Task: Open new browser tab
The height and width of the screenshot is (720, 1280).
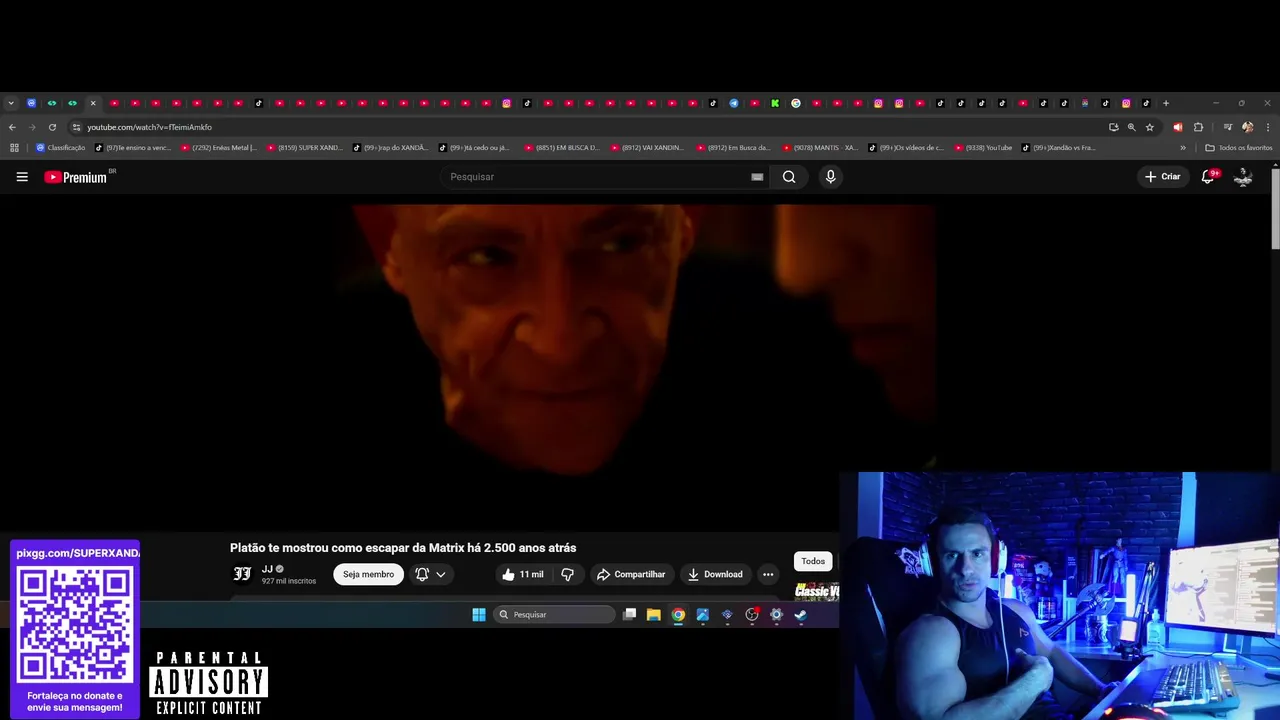Action: pyautogui.click(x=1166, y=103)
